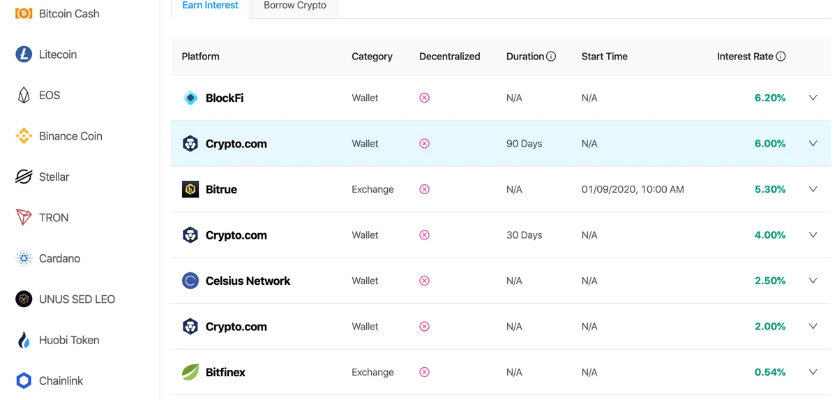Switch to the Borrow Crypto tab
The height and width of the screenshot is (400, 837).
point(295,7)
